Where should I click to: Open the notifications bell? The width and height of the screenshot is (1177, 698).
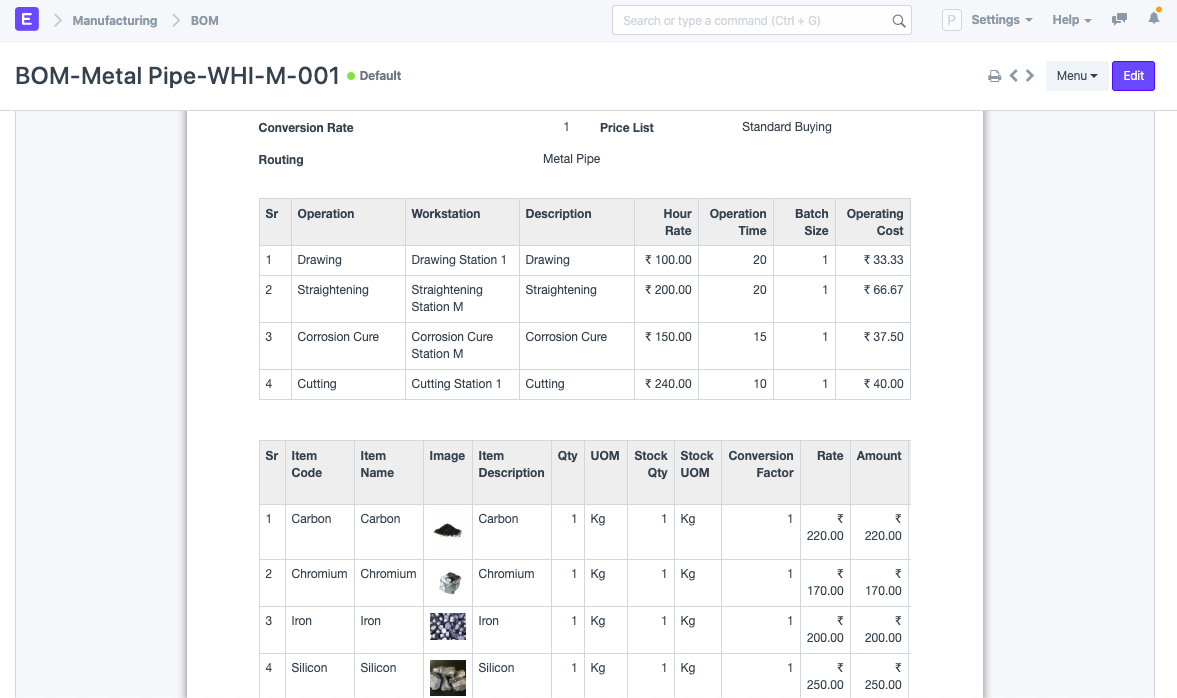1154,18
